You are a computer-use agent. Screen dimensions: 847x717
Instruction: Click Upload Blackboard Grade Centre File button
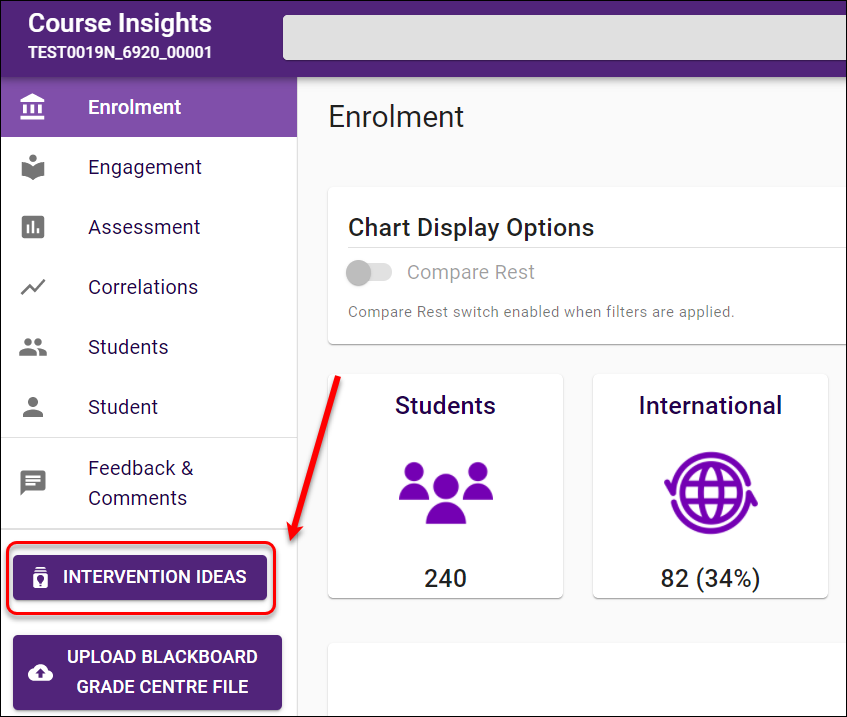[147, 672]
